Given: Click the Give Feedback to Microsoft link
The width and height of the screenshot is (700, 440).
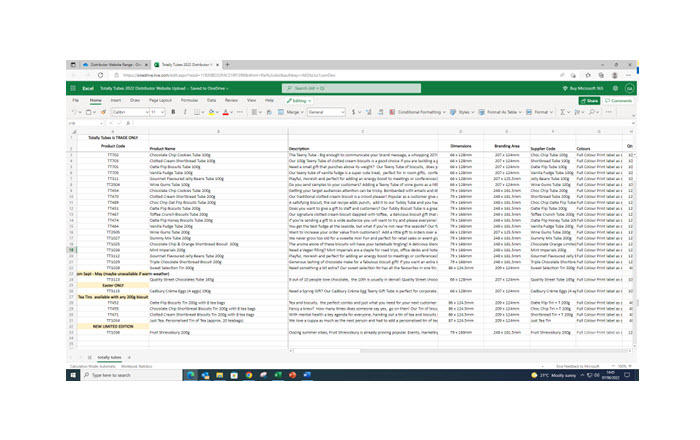Looking at the screenshot, I should coord(577,366).
